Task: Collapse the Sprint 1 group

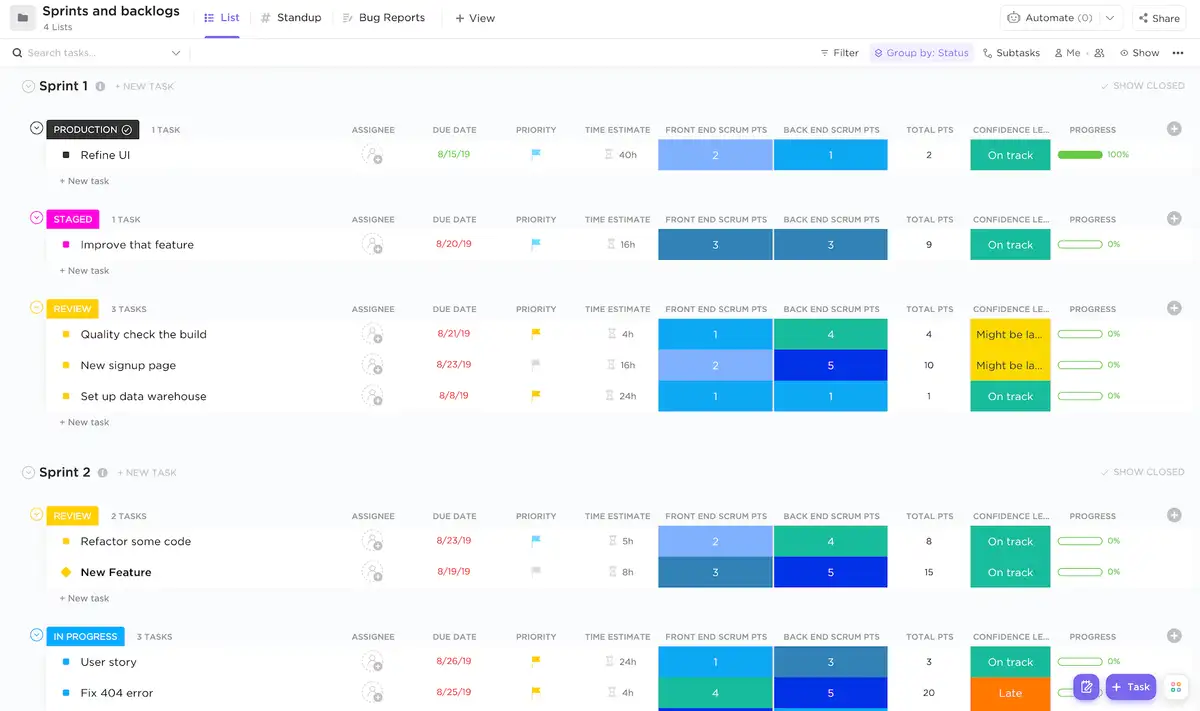Action: coord(27,86)
